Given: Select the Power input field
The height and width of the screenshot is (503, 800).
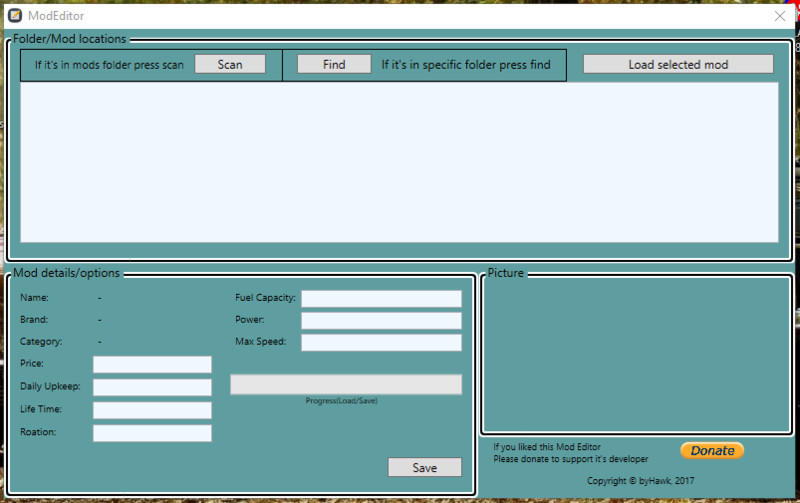Looking at the screenshot, I should click(x=381, y=320).
